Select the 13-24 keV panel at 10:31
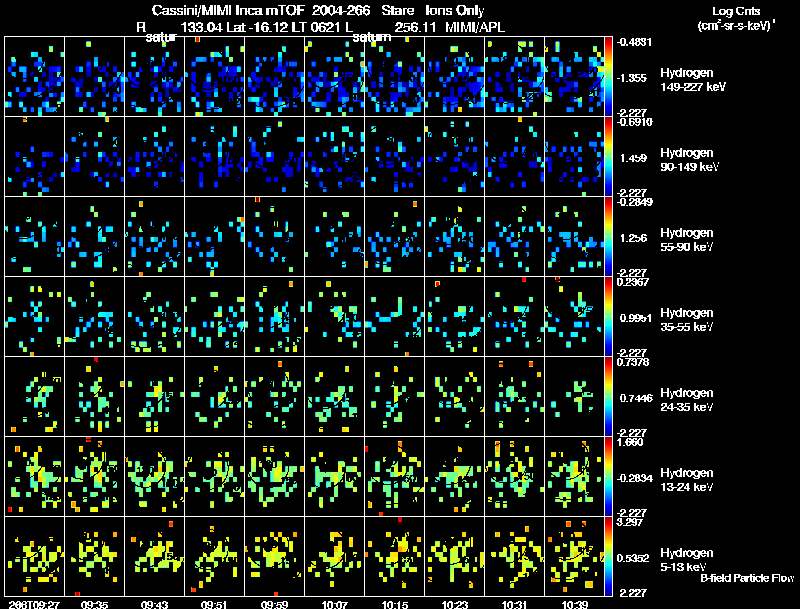Image resolution: width=800 pixels, height=609 pixels. pyautogui.click(x=514, y=477)
